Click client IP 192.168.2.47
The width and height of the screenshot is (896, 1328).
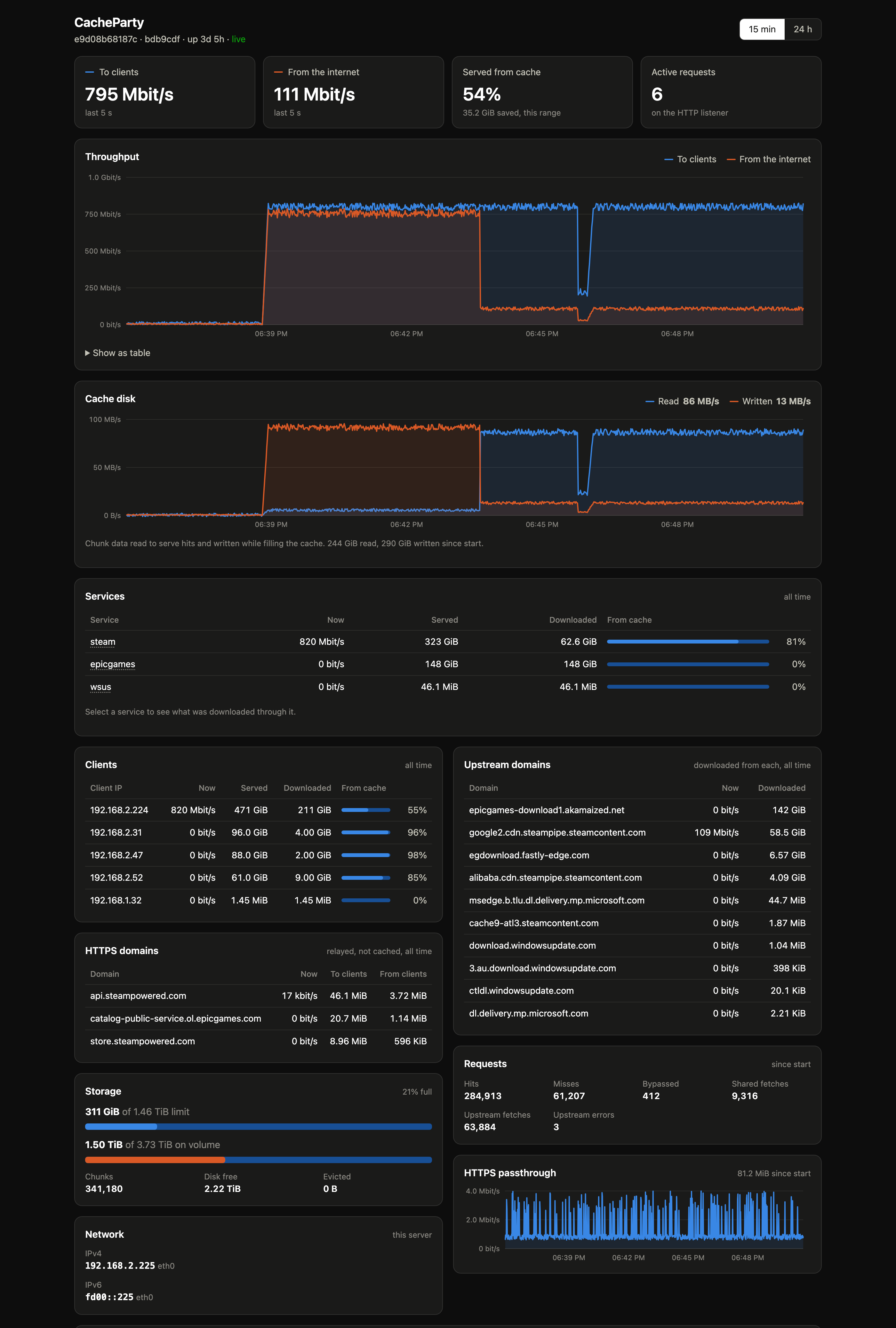[x=116, y=855]
